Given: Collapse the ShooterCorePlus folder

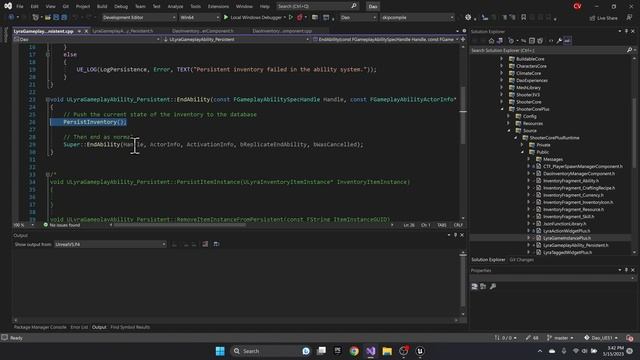Looking at the screenshot, I should click(x=502, y=109).
